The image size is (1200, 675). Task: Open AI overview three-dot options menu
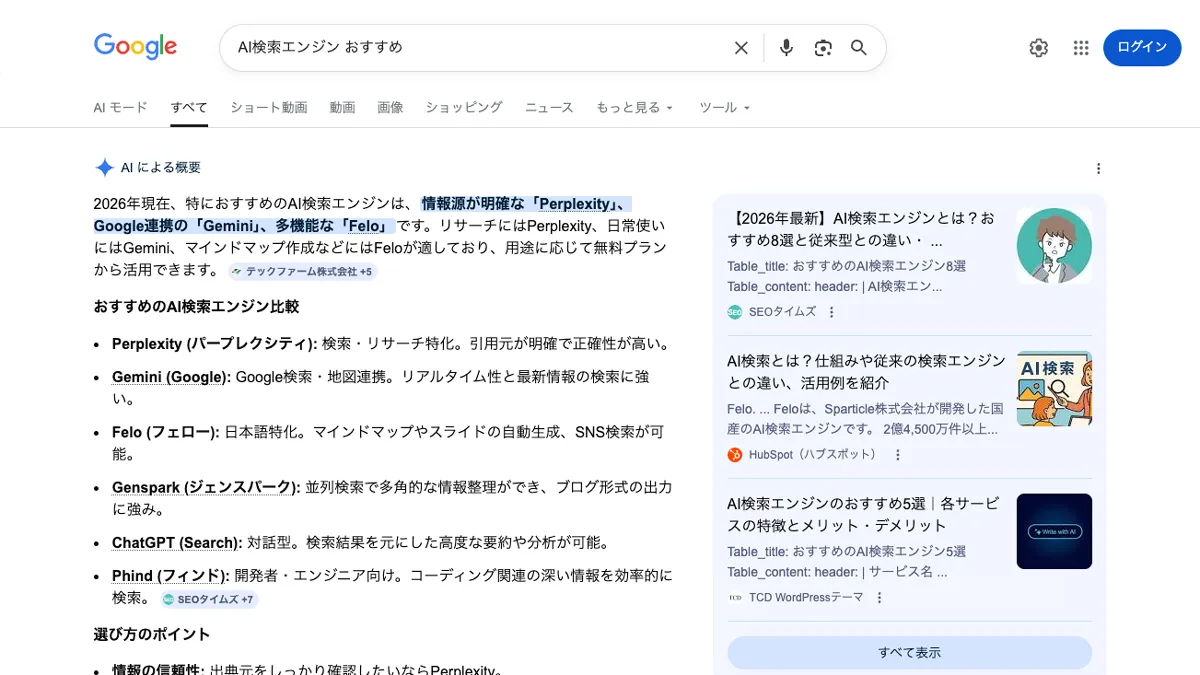pos(1099,168)
